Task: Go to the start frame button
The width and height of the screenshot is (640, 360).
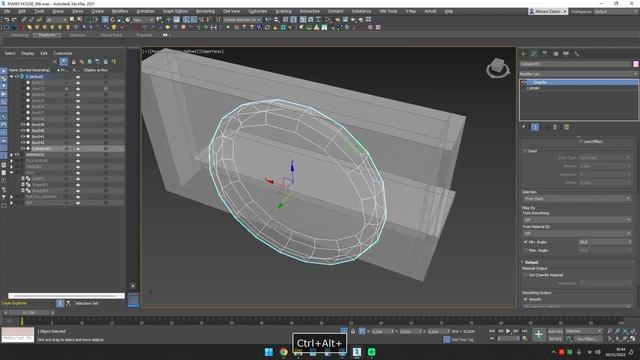Action: click(492, 331)
